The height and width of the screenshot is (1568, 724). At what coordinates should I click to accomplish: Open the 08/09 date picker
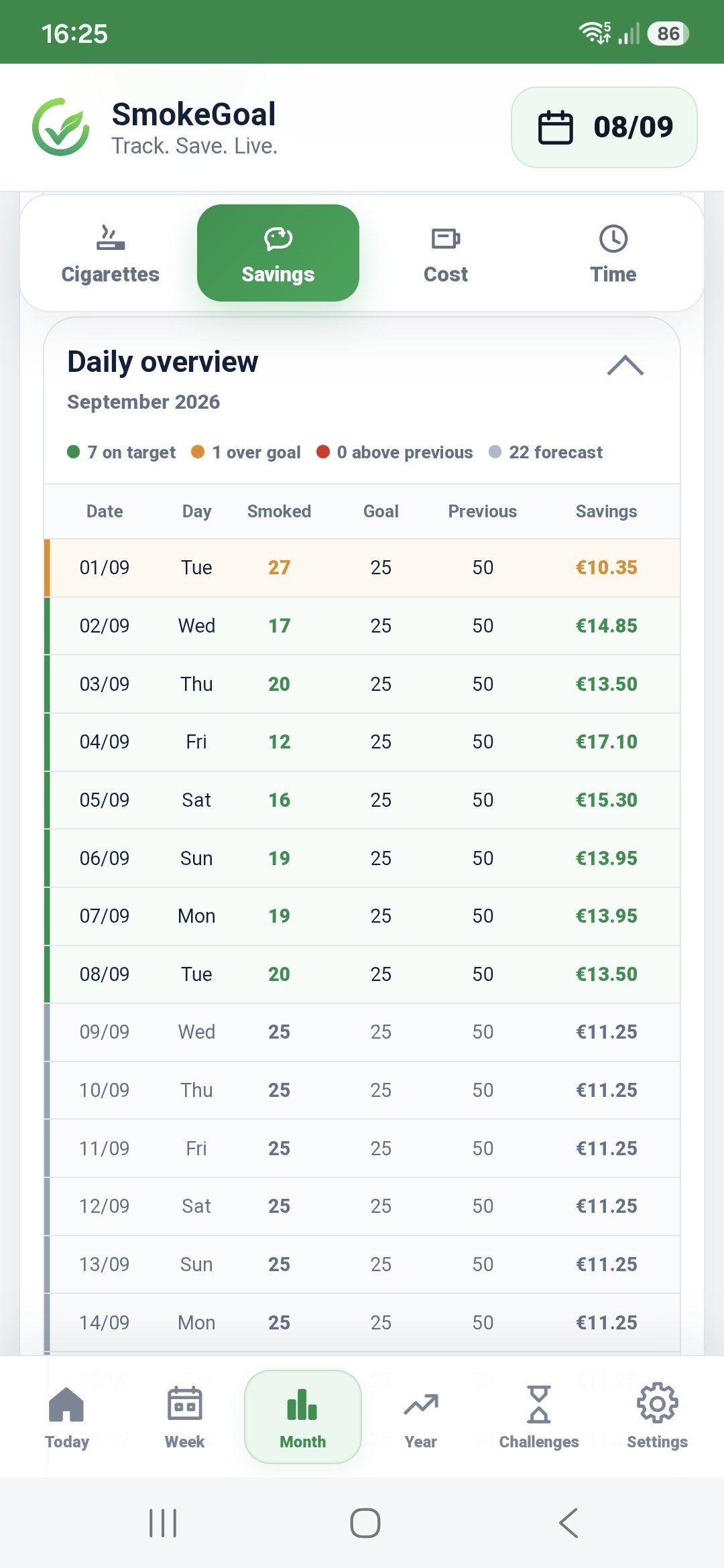coord(604,127)
